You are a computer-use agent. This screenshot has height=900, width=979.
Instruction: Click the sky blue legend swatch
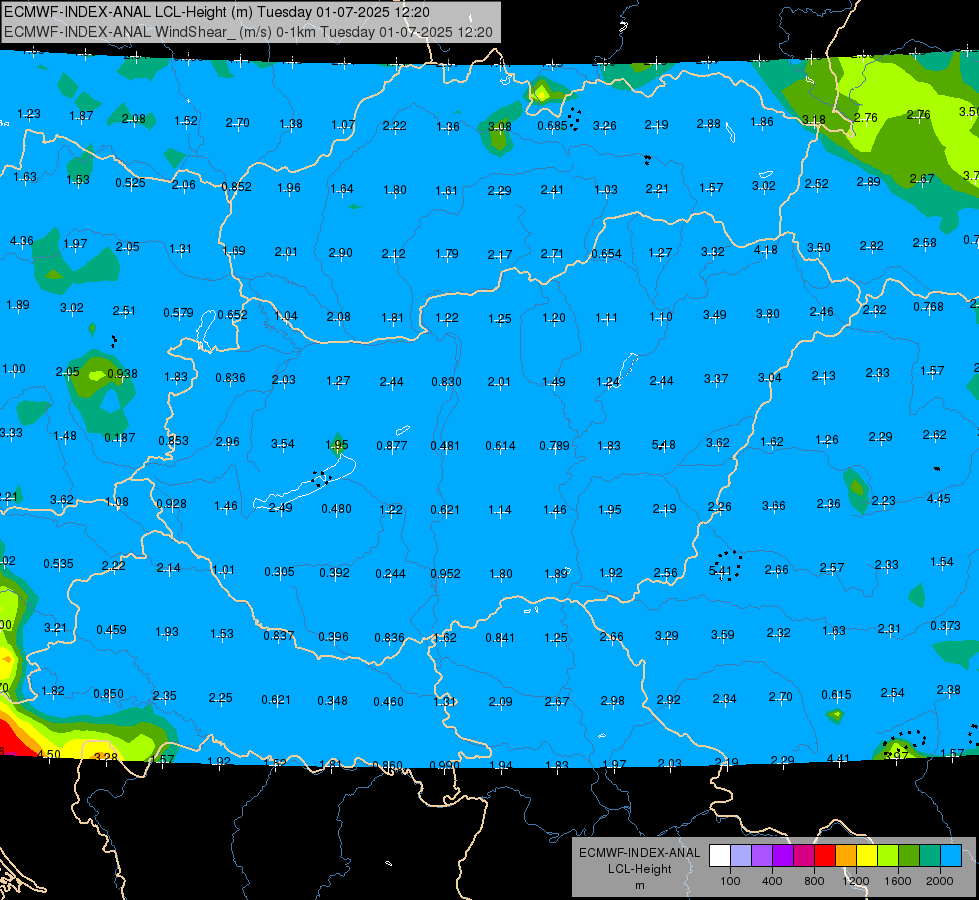951,856
